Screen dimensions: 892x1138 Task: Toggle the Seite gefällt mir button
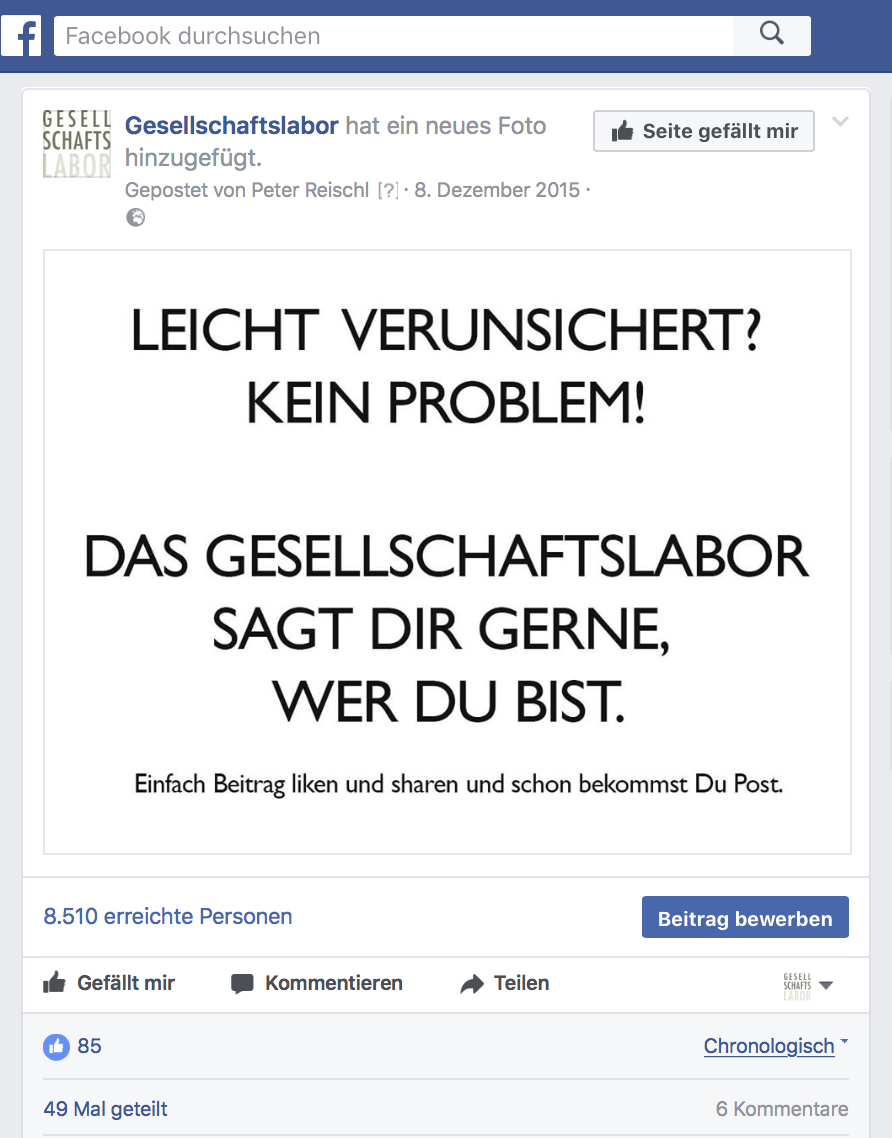[703, 131]
